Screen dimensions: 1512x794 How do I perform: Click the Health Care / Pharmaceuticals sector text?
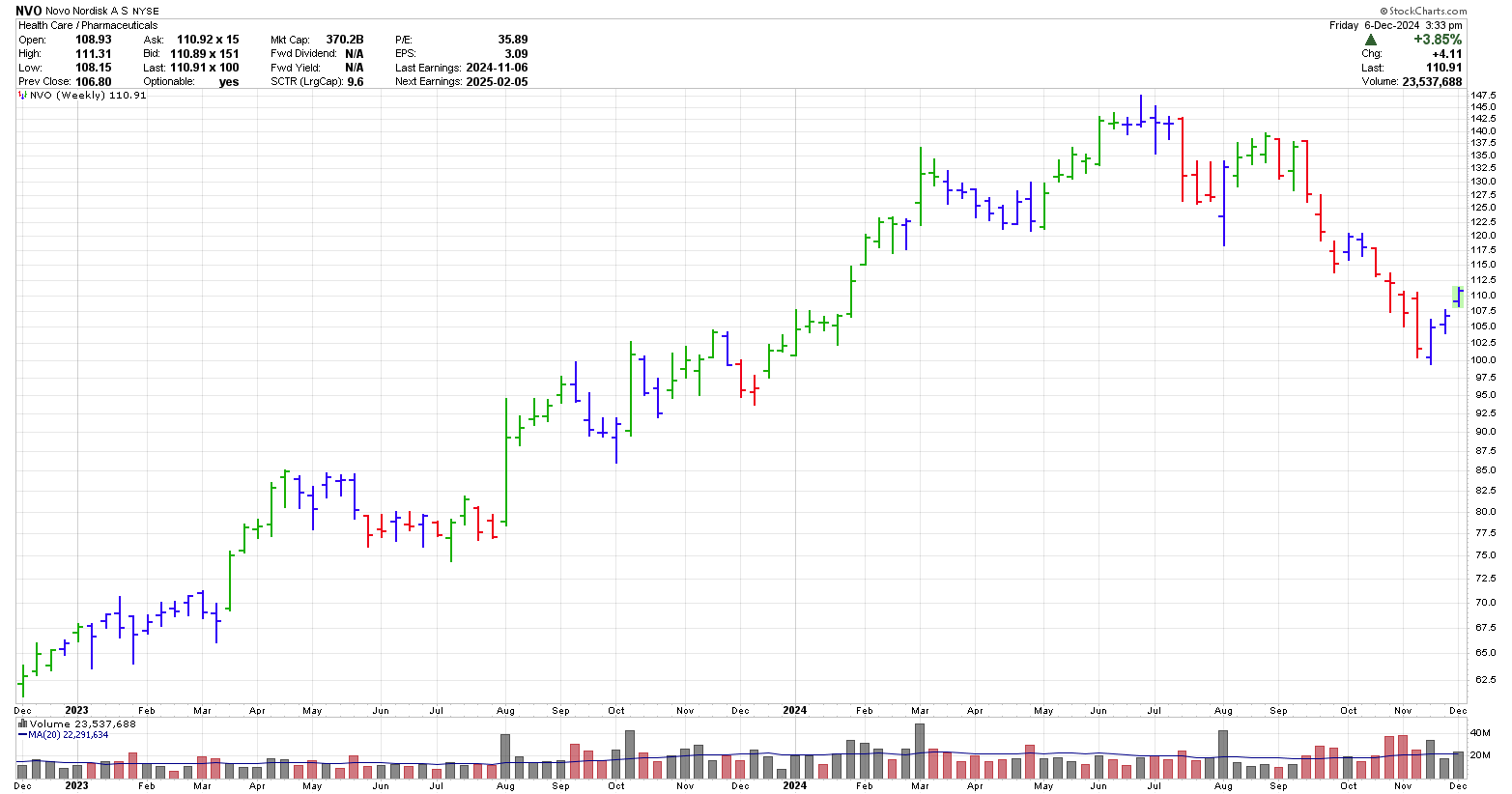coord(88,26)
